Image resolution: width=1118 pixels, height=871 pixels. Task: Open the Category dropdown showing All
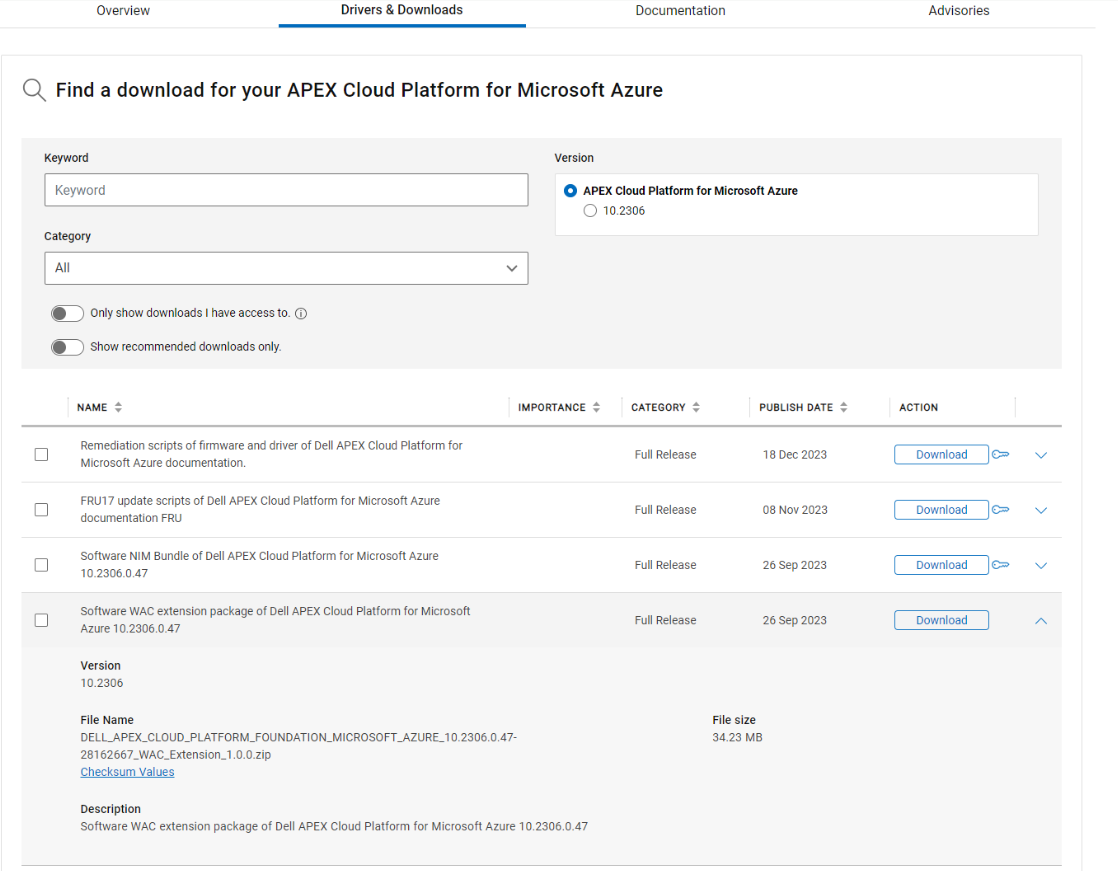286,268
